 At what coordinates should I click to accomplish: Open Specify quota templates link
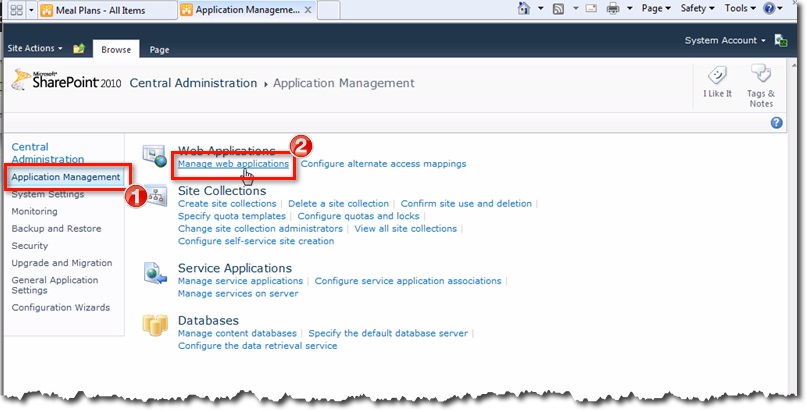[232, 216]
